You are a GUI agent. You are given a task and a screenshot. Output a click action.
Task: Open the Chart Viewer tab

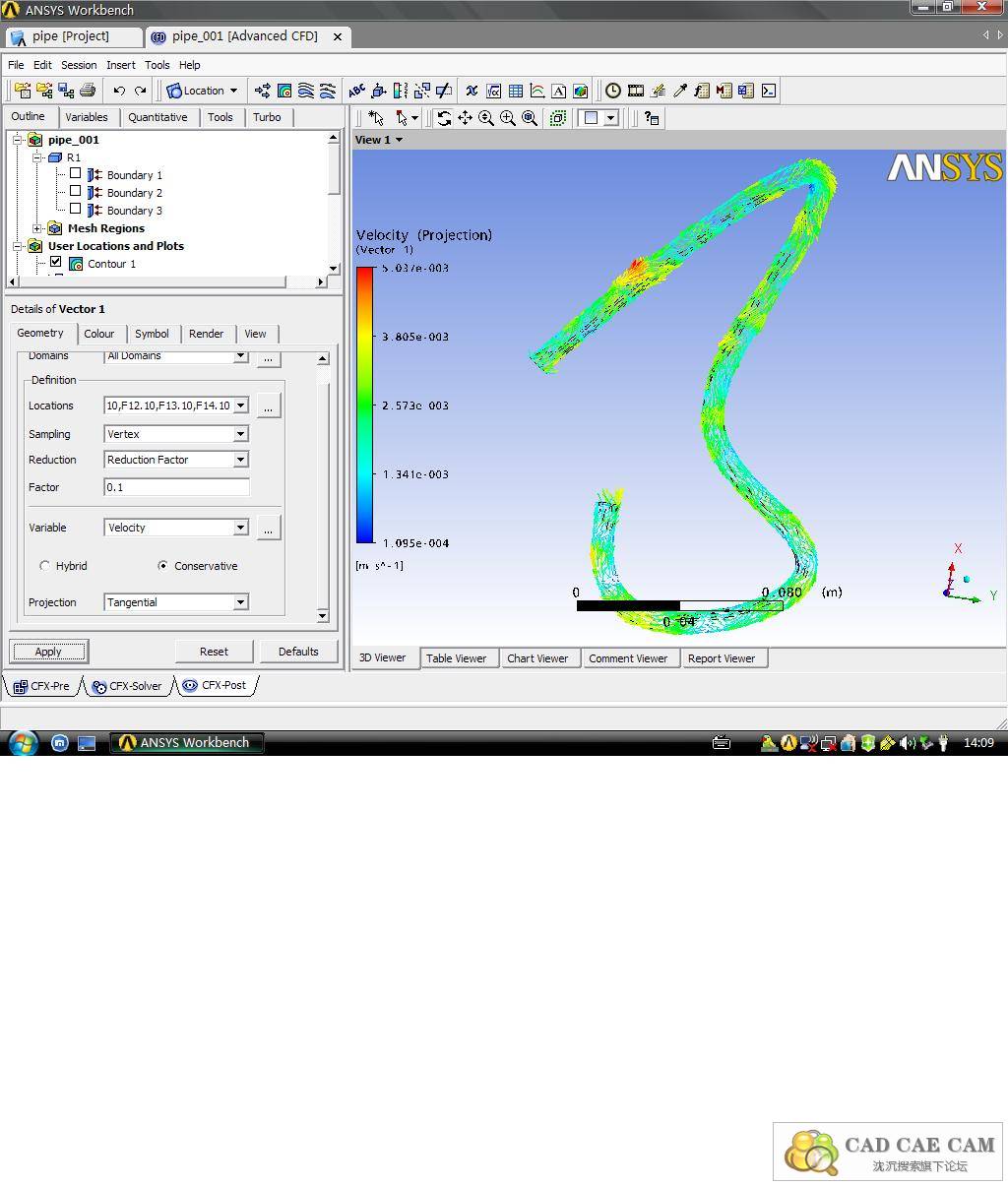537,658
